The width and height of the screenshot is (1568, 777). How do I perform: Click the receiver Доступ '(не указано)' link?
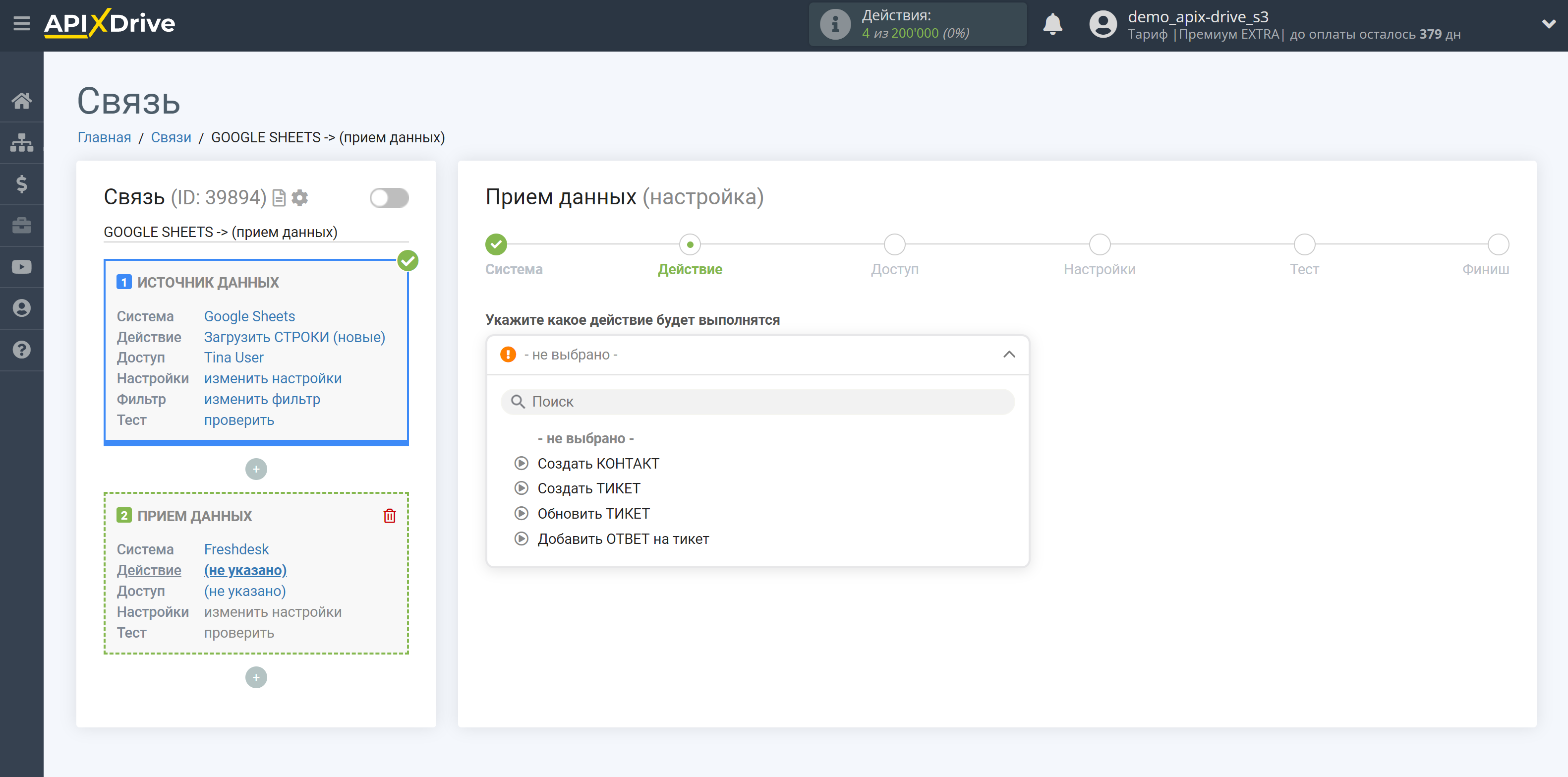click(245, 591)
